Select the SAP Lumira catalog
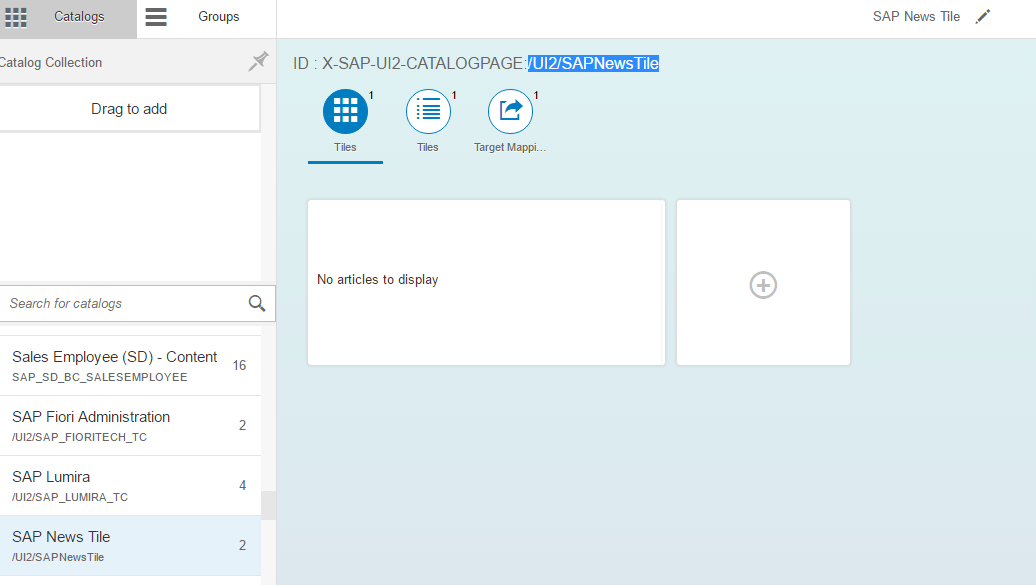The image size is (1036, 585). point(130,486)
